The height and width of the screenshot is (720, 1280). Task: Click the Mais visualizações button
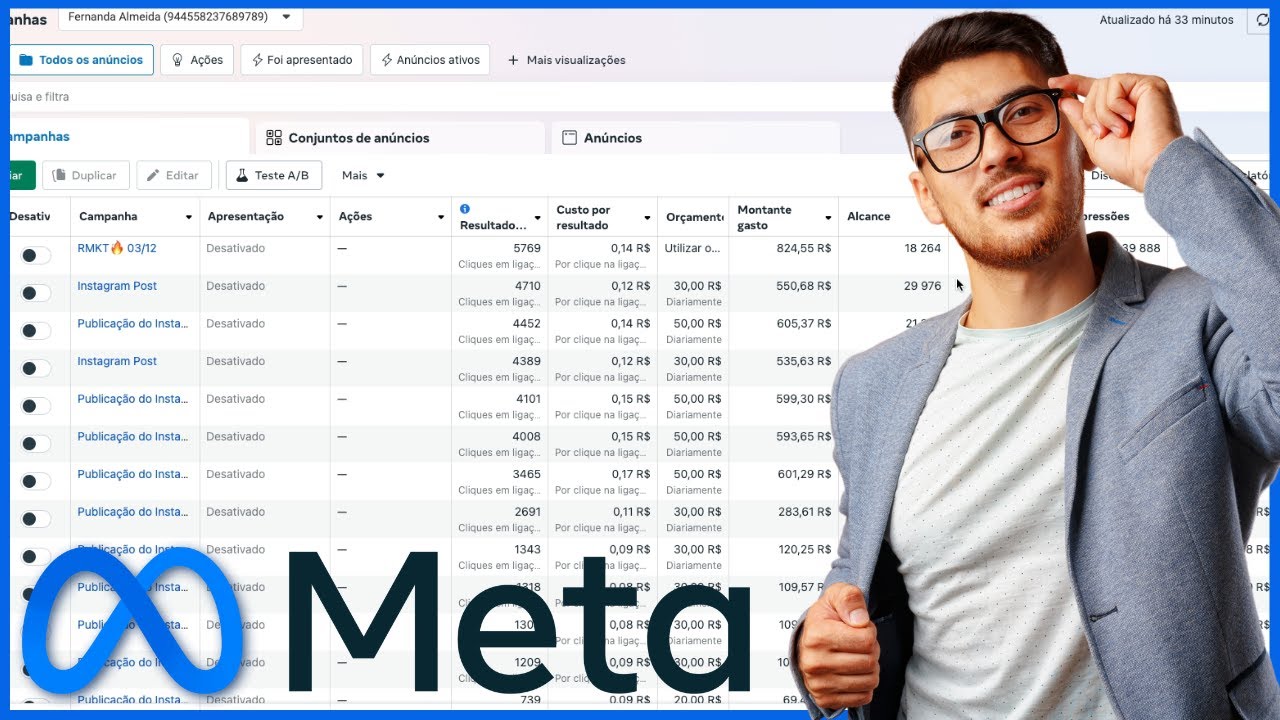tap(566, 60)
